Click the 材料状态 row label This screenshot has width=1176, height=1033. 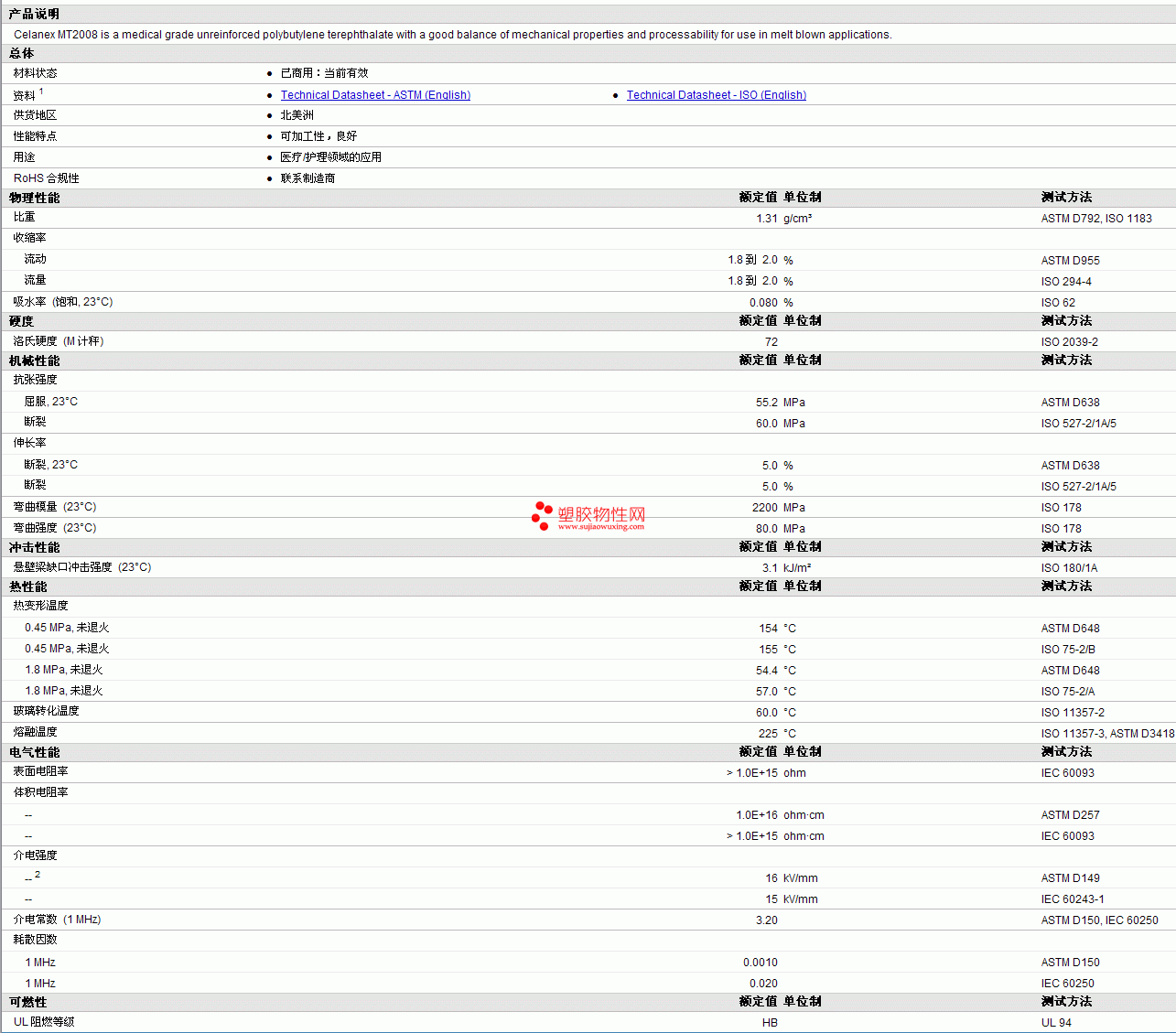point(35,73)
